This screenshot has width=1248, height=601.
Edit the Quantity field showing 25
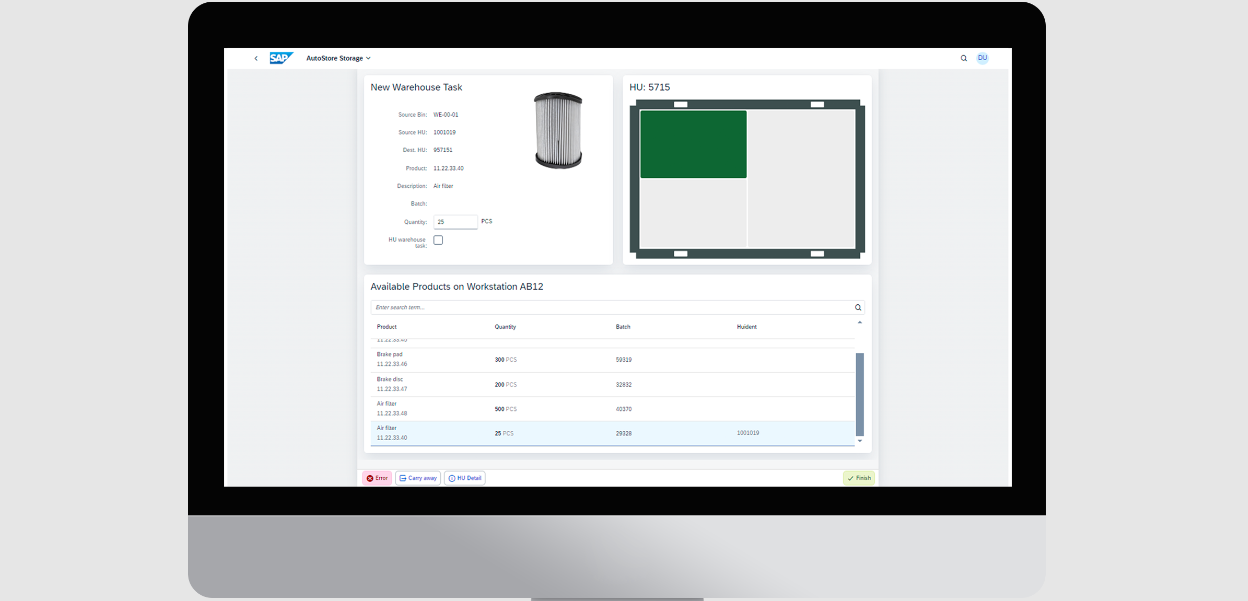click(x=455, y=222)
